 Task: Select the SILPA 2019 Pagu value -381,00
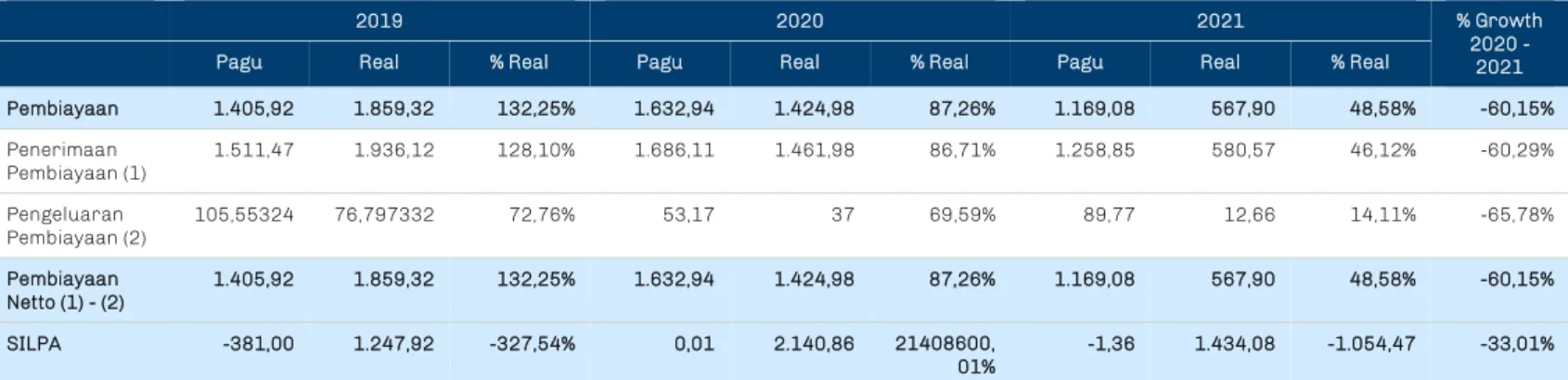pos(258,344)
